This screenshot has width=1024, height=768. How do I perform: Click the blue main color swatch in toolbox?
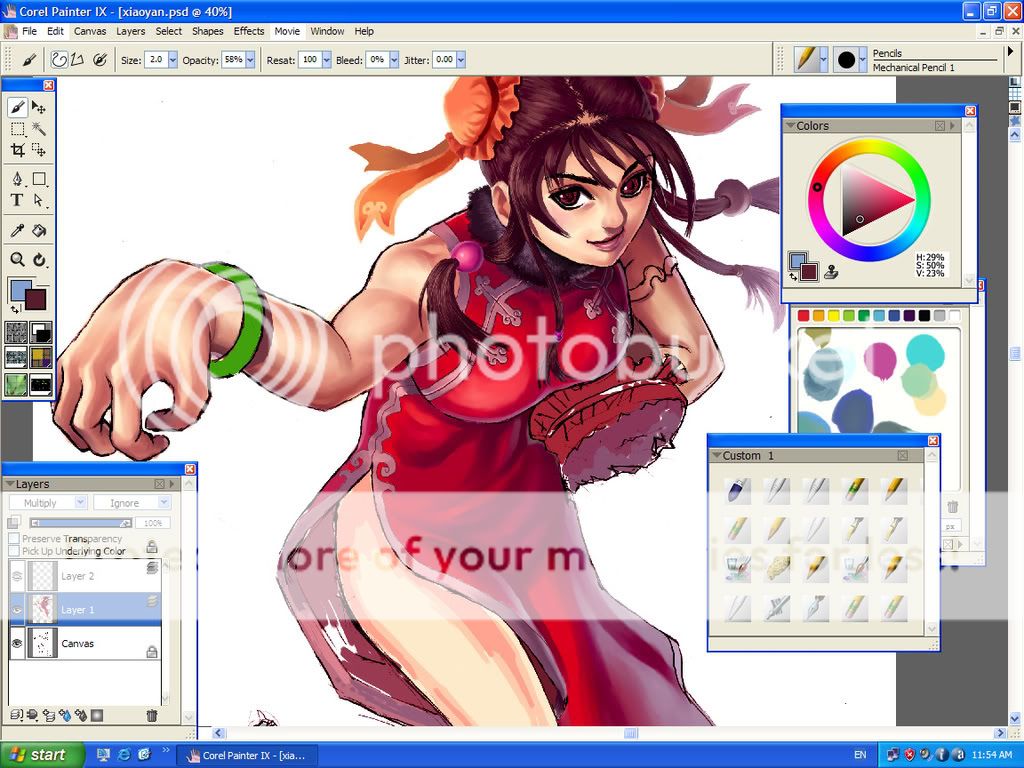click(20, 289)
